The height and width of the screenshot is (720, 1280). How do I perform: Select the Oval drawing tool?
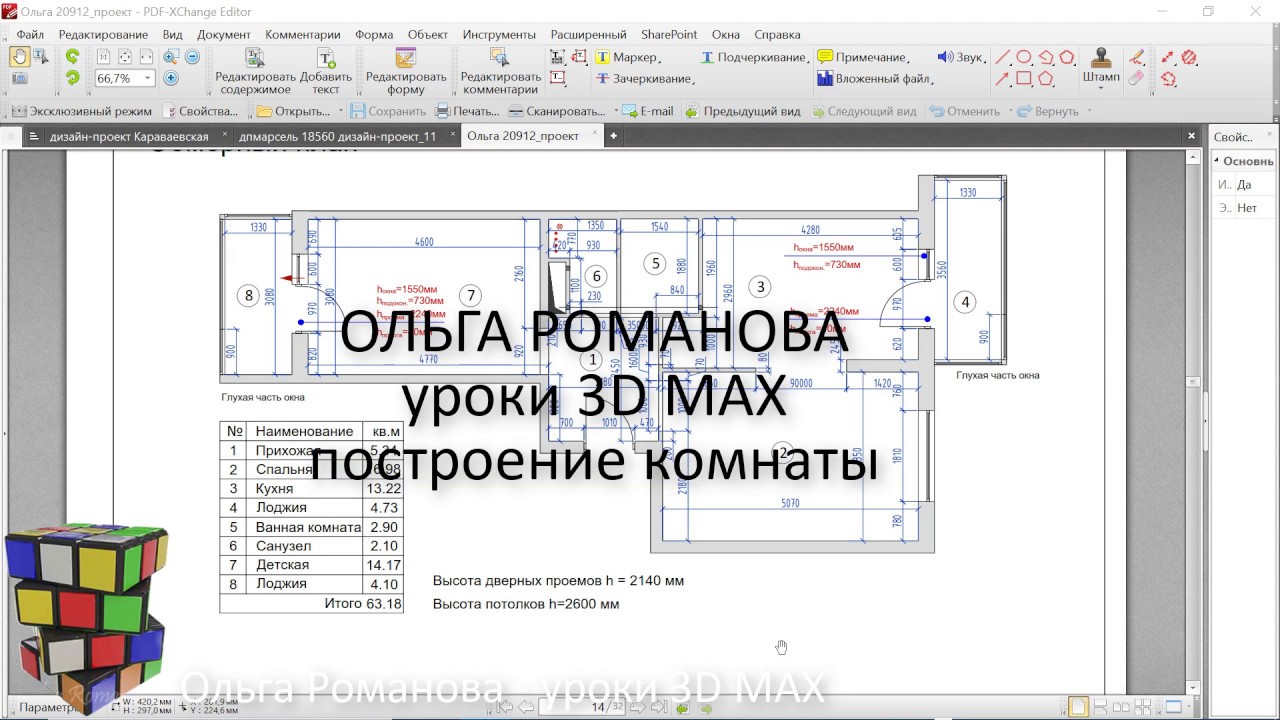[1024, 57]
